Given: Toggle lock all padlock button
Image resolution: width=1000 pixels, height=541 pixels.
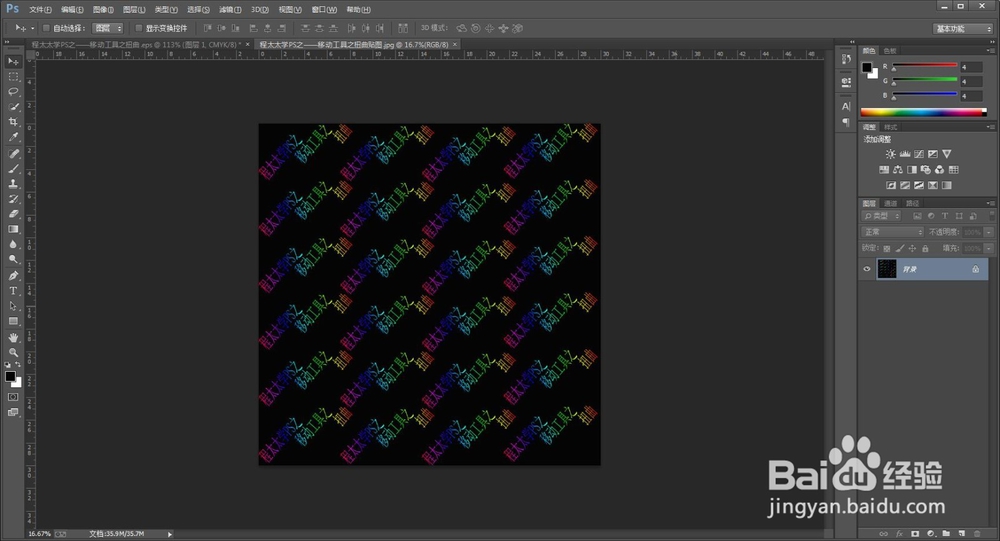Looking at the screenshot, I should coord(925,248).
